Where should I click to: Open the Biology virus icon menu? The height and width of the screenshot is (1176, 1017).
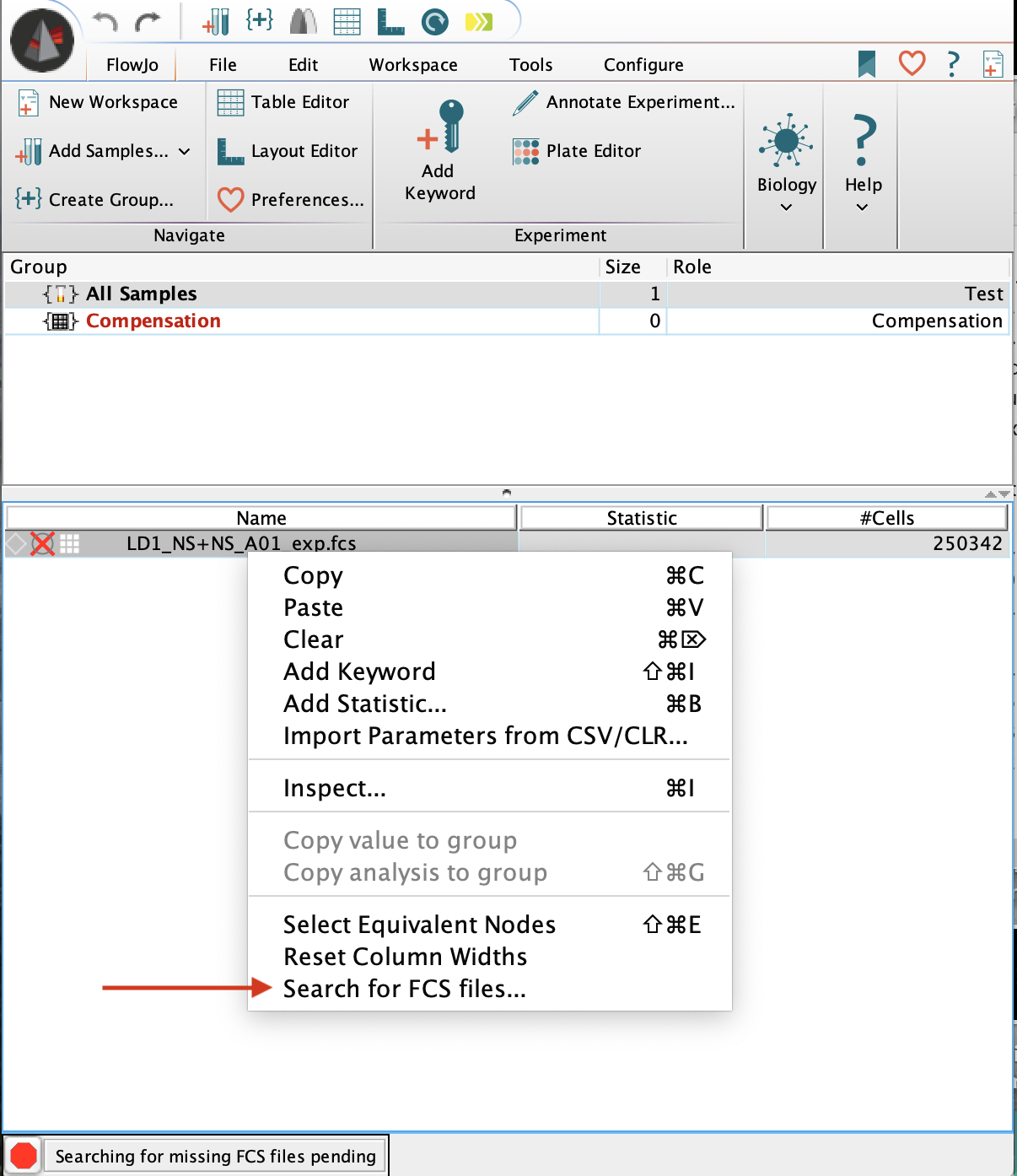pyautogui.click(x=786, y=140)
